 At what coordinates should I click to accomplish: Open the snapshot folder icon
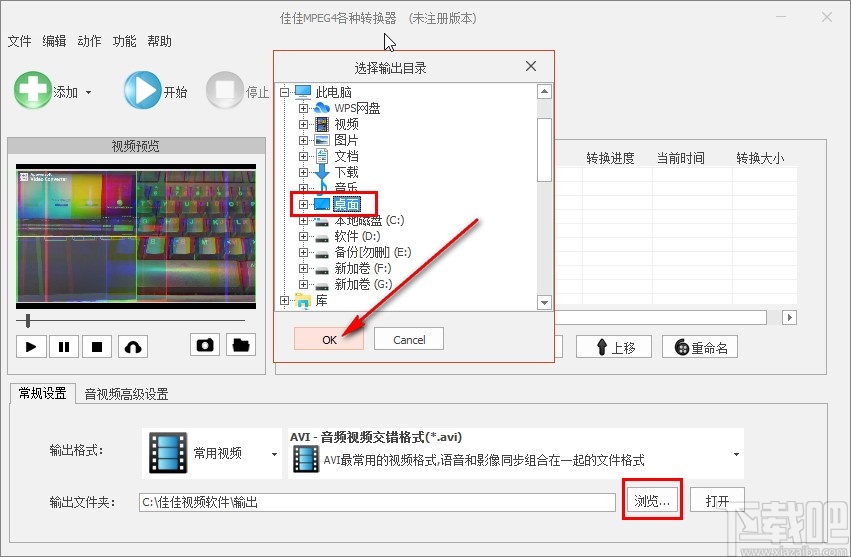click(x=241, y=345)
